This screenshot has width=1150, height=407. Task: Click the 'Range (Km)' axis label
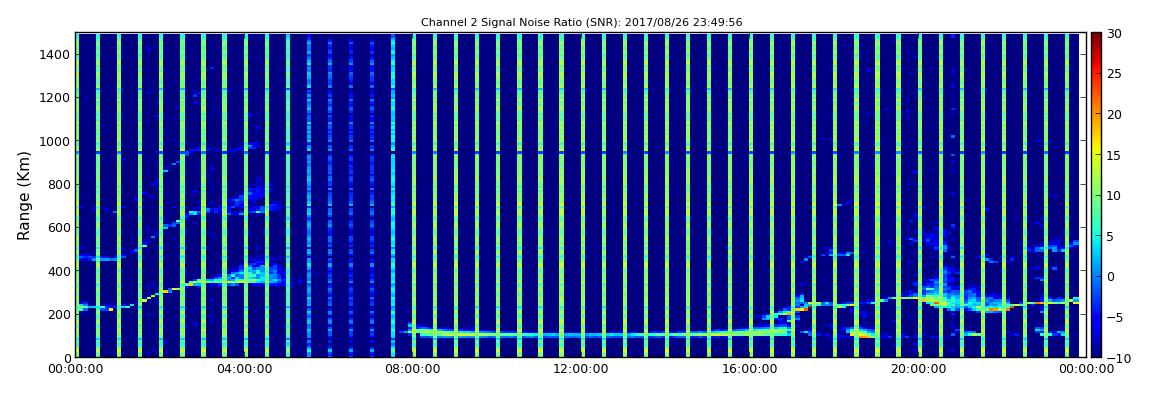[24, 196]
